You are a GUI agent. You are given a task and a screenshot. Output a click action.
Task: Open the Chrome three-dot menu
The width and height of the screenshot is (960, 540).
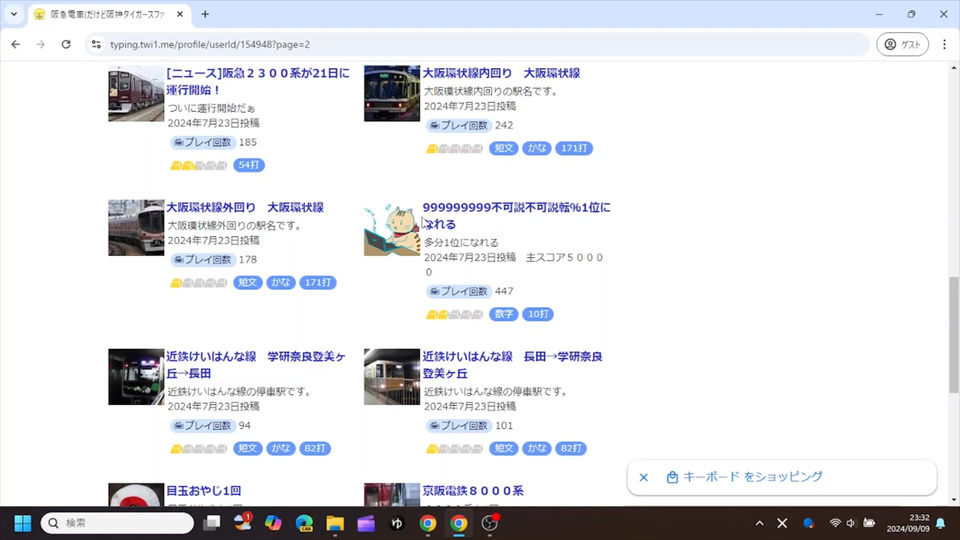[944, 44]
